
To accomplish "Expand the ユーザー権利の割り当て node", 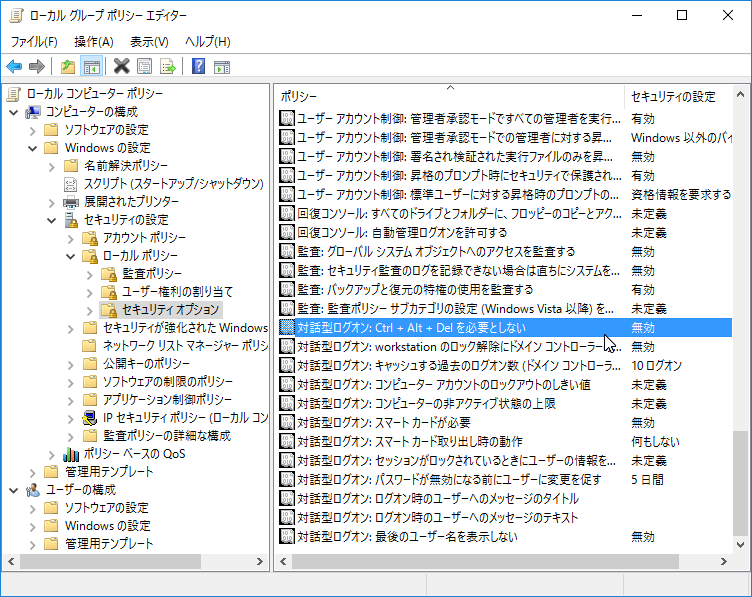I will click(90, 293).
